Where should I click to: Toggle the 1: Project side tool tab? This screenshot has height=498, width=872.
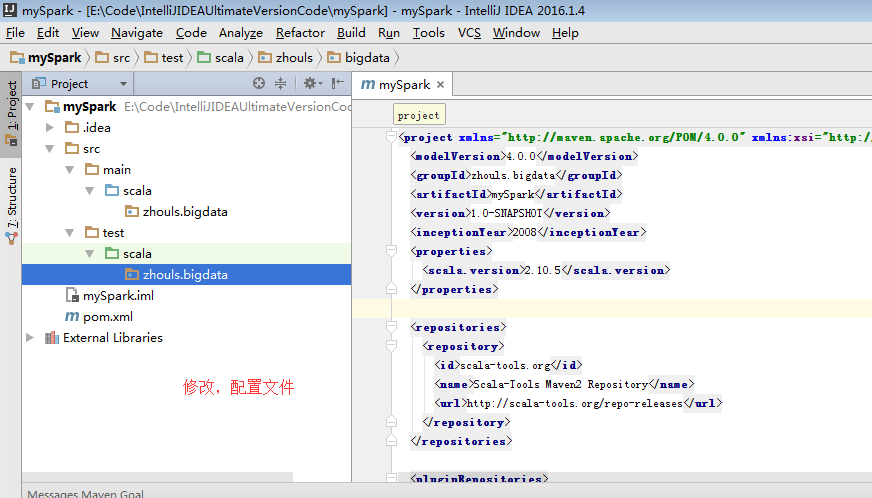pyautogui.click(x=11, y=113)
